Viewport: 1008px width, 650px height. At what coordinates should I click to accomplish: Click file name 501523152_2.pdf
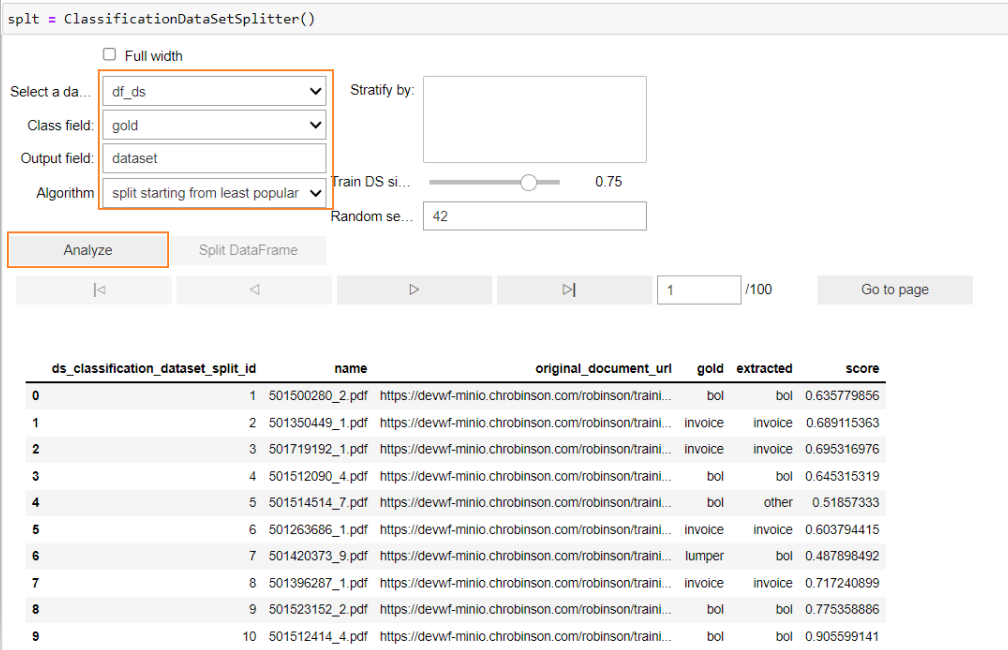tap(318, 609)
